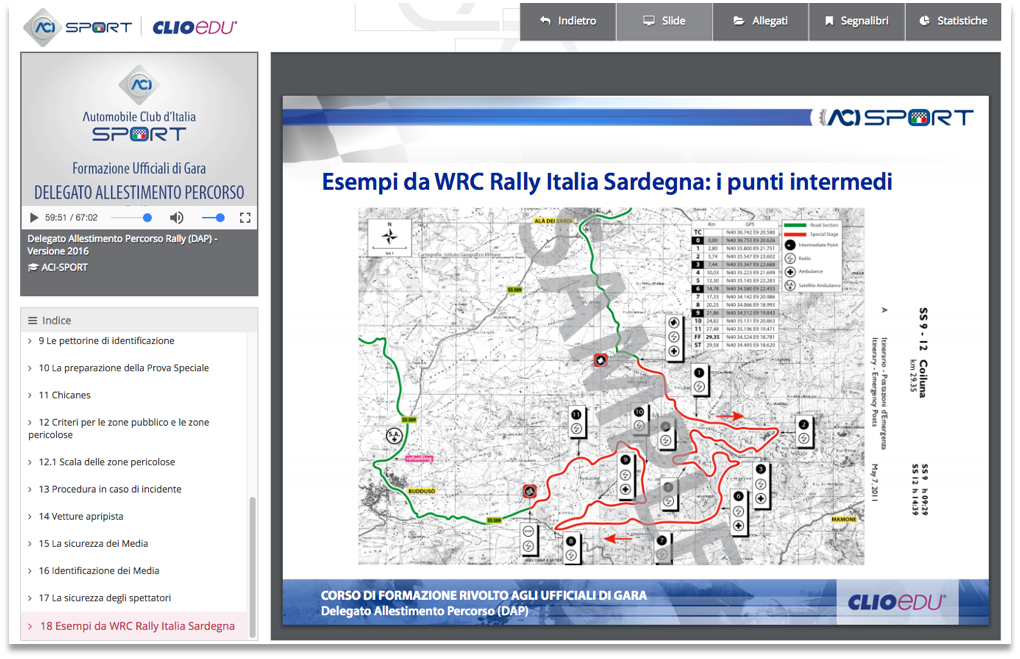
Task: Adjust the volume slider
Action: (x=213, y=217)
